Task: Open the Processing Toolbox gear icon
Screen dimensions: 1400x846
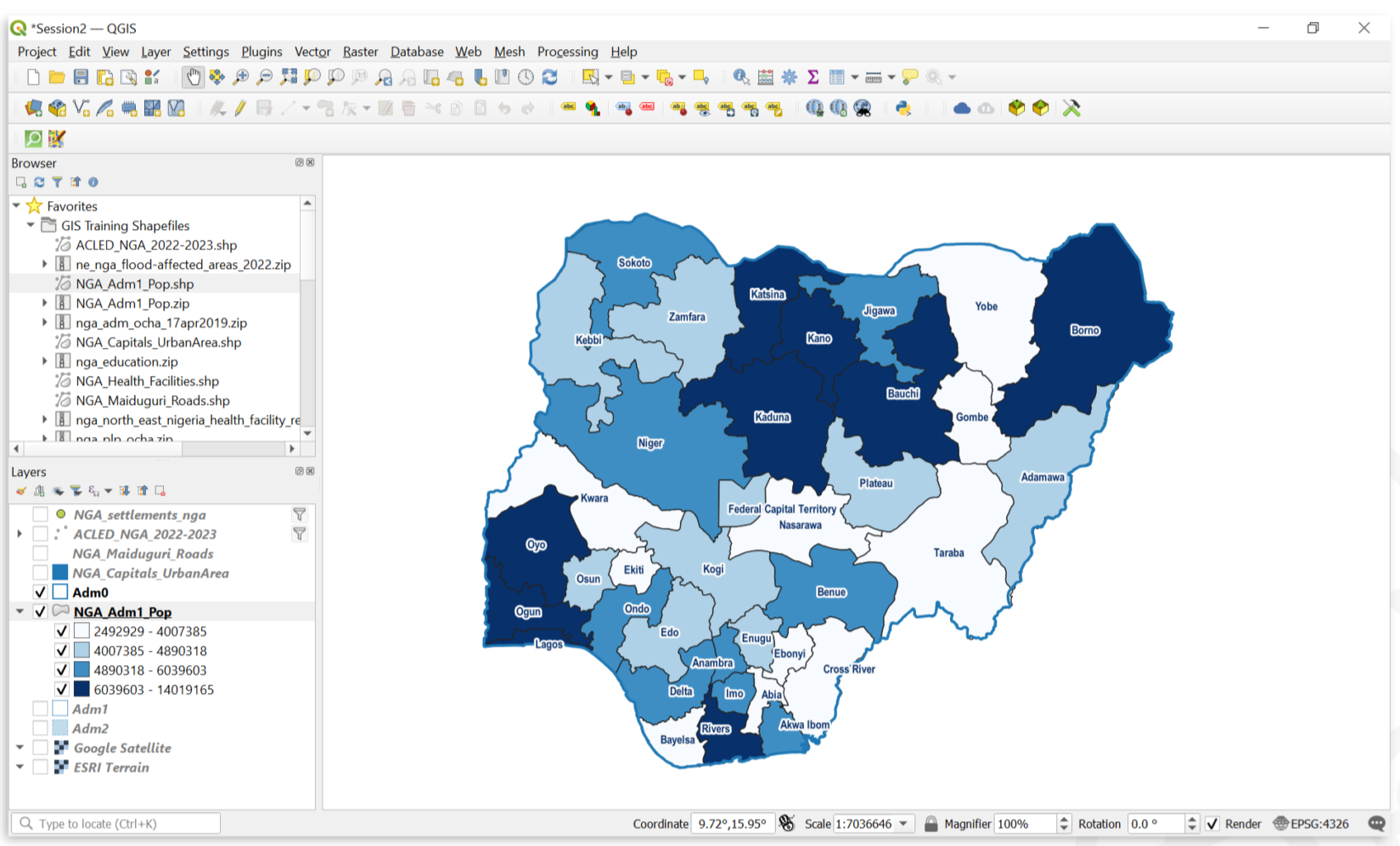Action: click(790, 77)
